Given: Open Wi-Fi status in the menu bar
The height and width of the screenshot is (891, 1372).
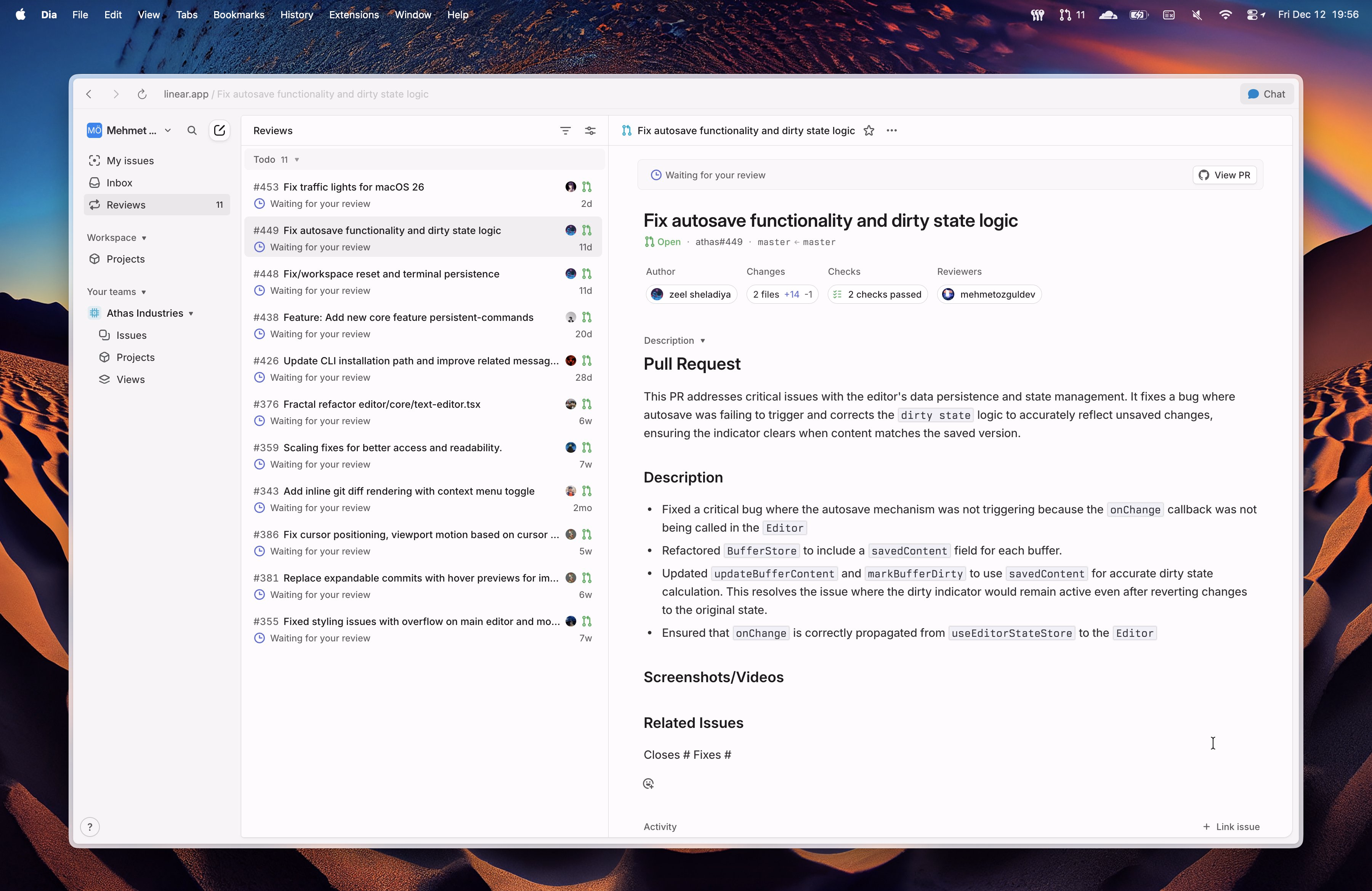Looking at the screenshot, I should 1225,14.
